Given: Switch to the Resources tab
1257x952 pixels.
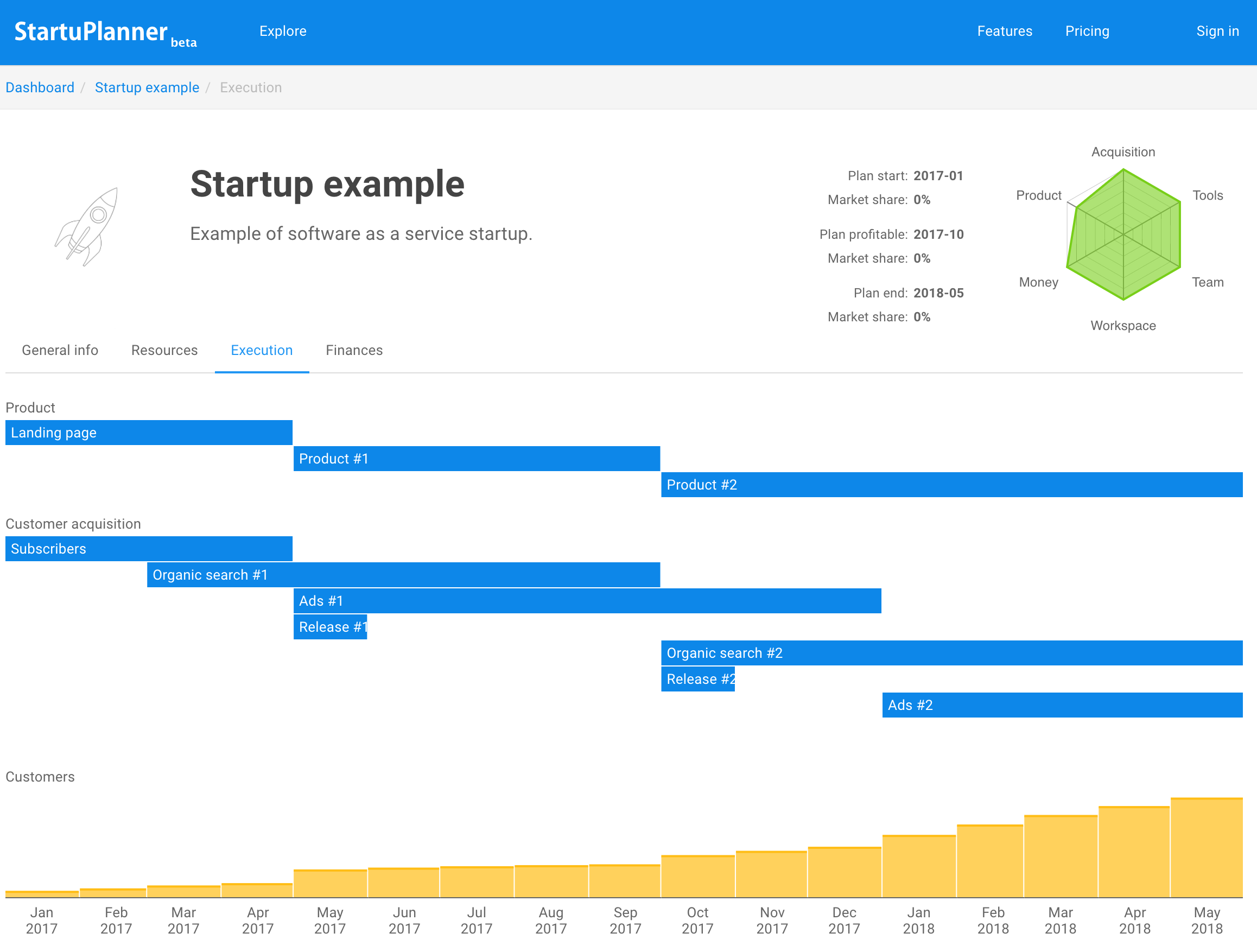Looking at the screenshot, I should [164, 350].
